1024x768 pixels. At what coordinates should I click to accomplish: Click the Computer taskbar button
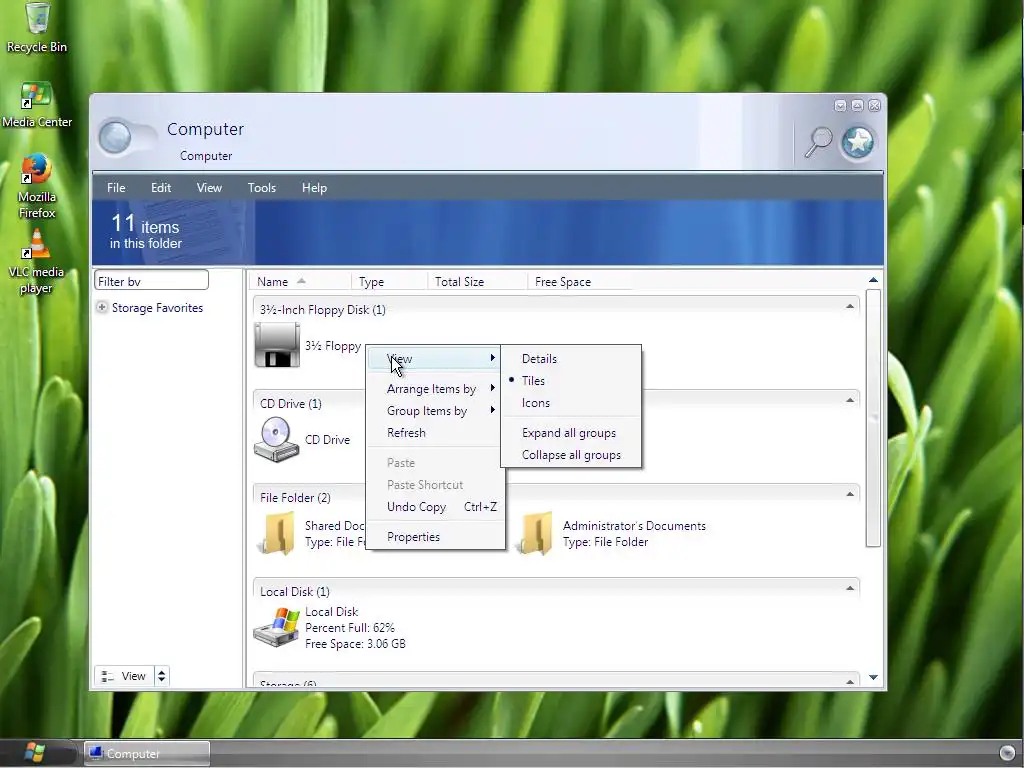point(148,754)
